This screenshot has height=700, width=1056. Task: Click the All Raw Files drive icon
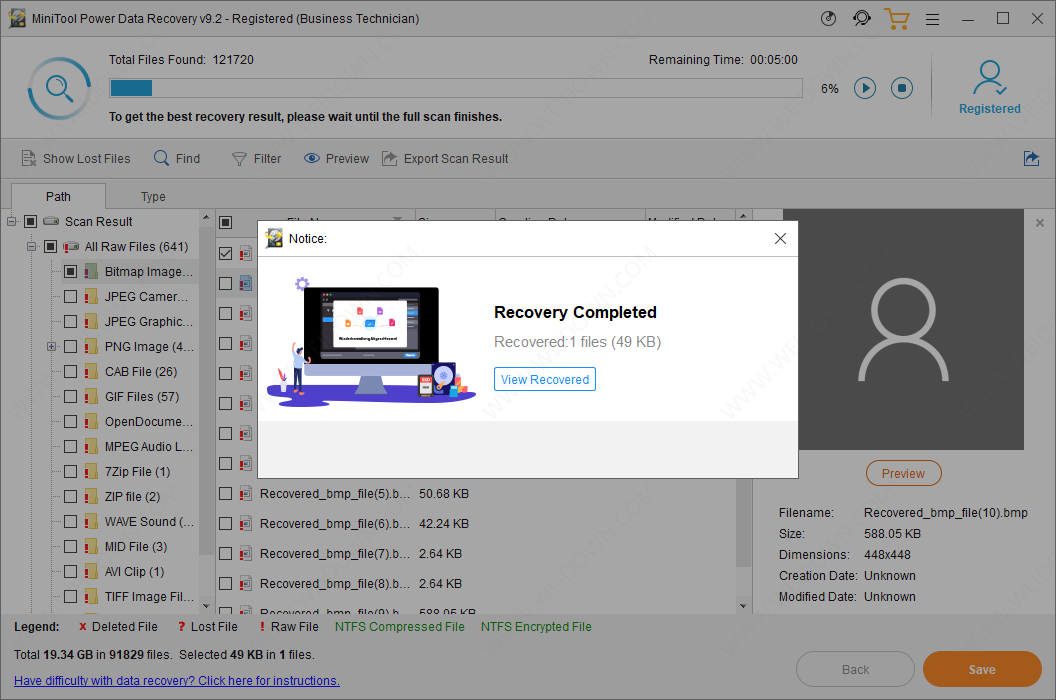[x=71, y=247]
